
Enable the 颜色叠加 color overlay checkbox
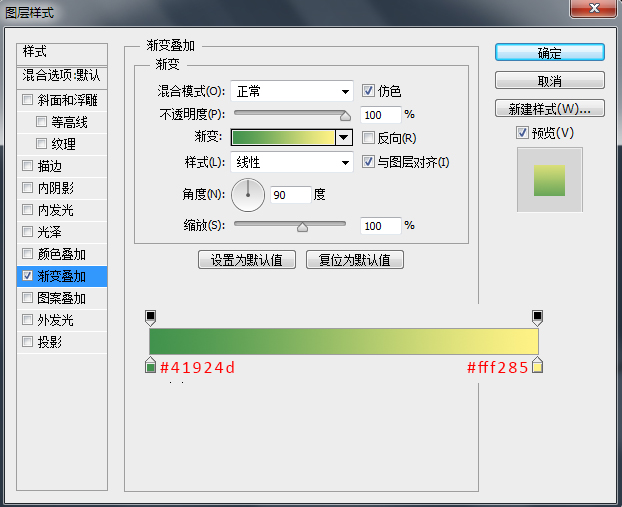click(27, 254)
